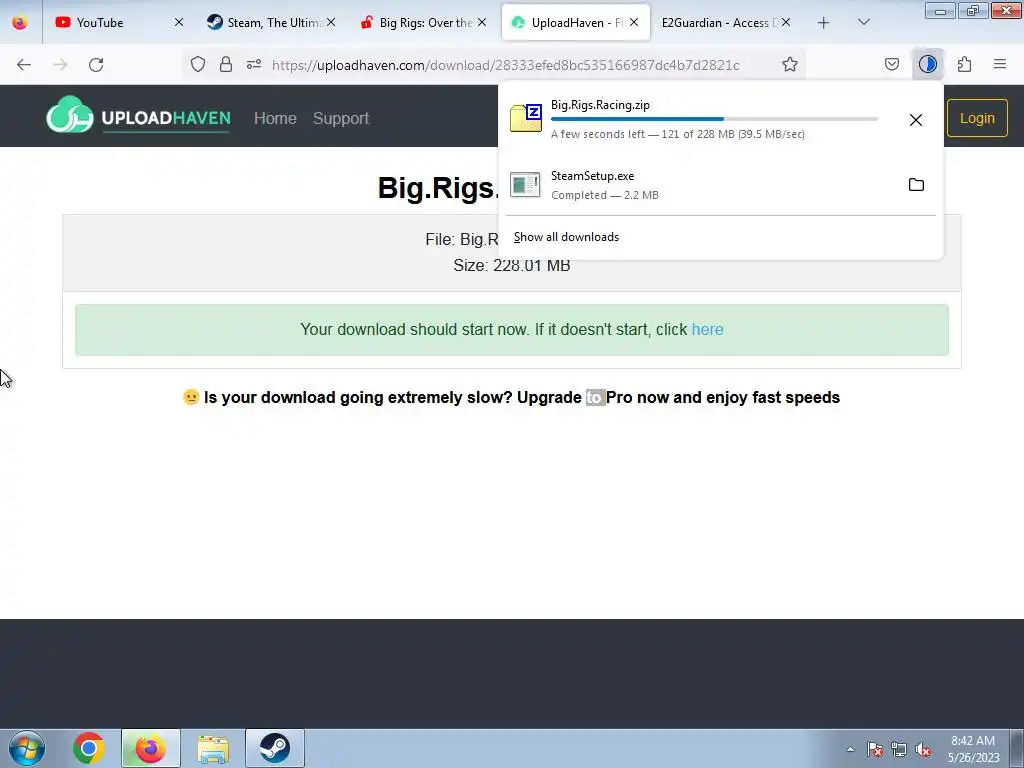Click Show all downloads
Screen dimensions: 1024x768
[x=566, y=237]
